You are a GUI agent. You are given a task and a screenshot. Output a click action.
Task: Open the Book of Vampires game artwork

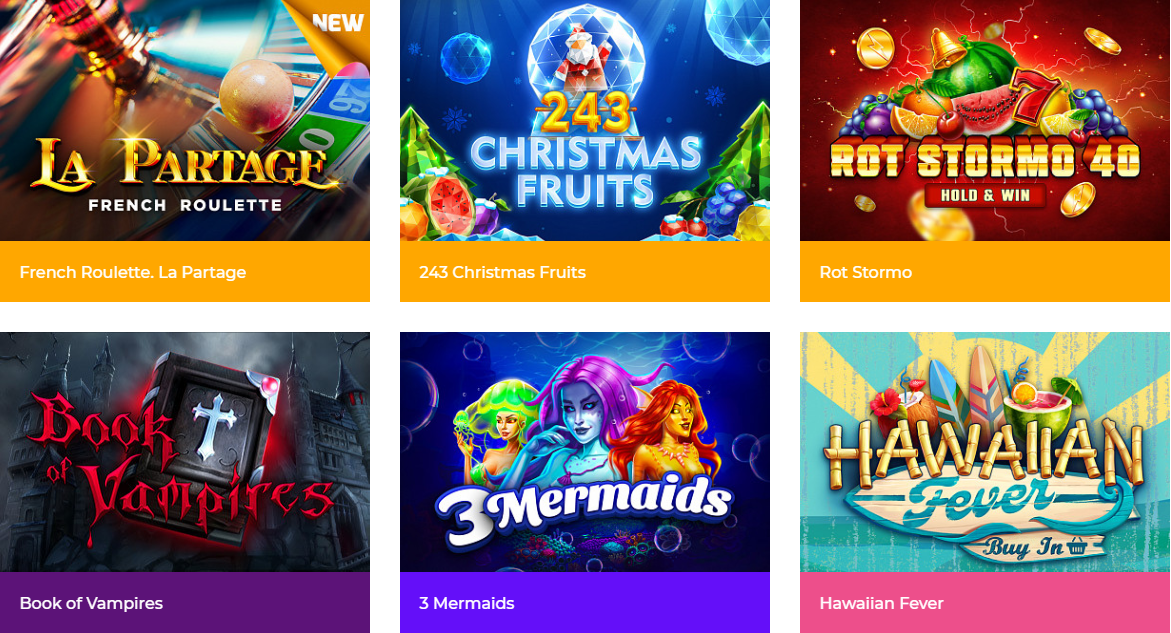184,452
